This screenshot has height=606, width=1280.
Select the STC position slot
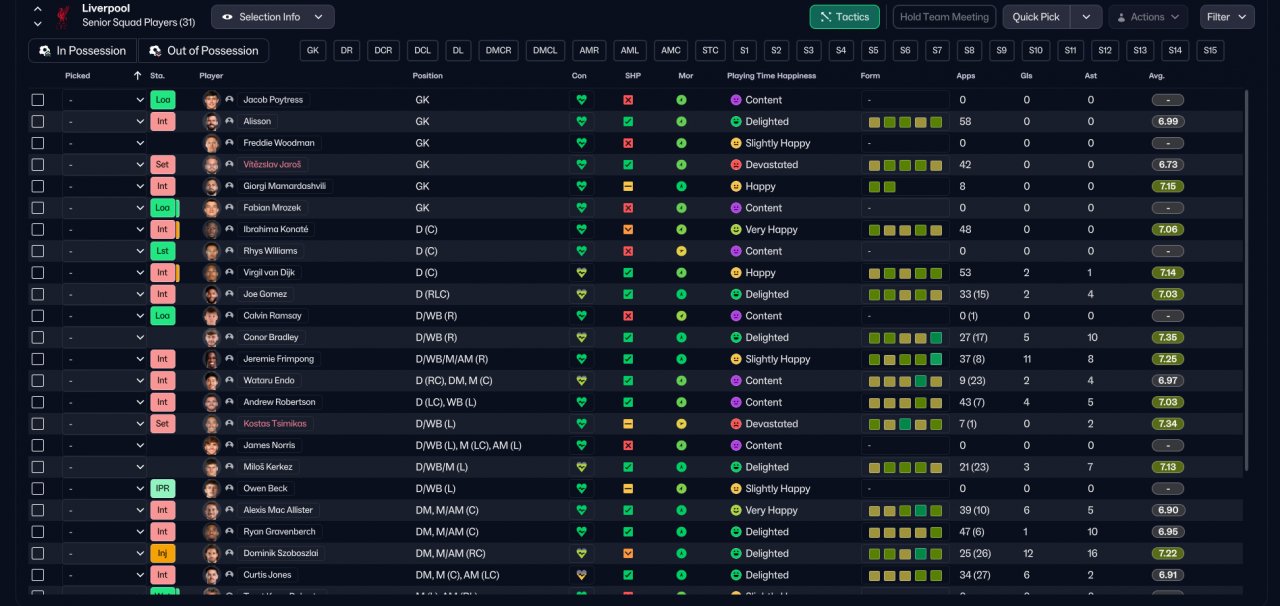point(710,51)
